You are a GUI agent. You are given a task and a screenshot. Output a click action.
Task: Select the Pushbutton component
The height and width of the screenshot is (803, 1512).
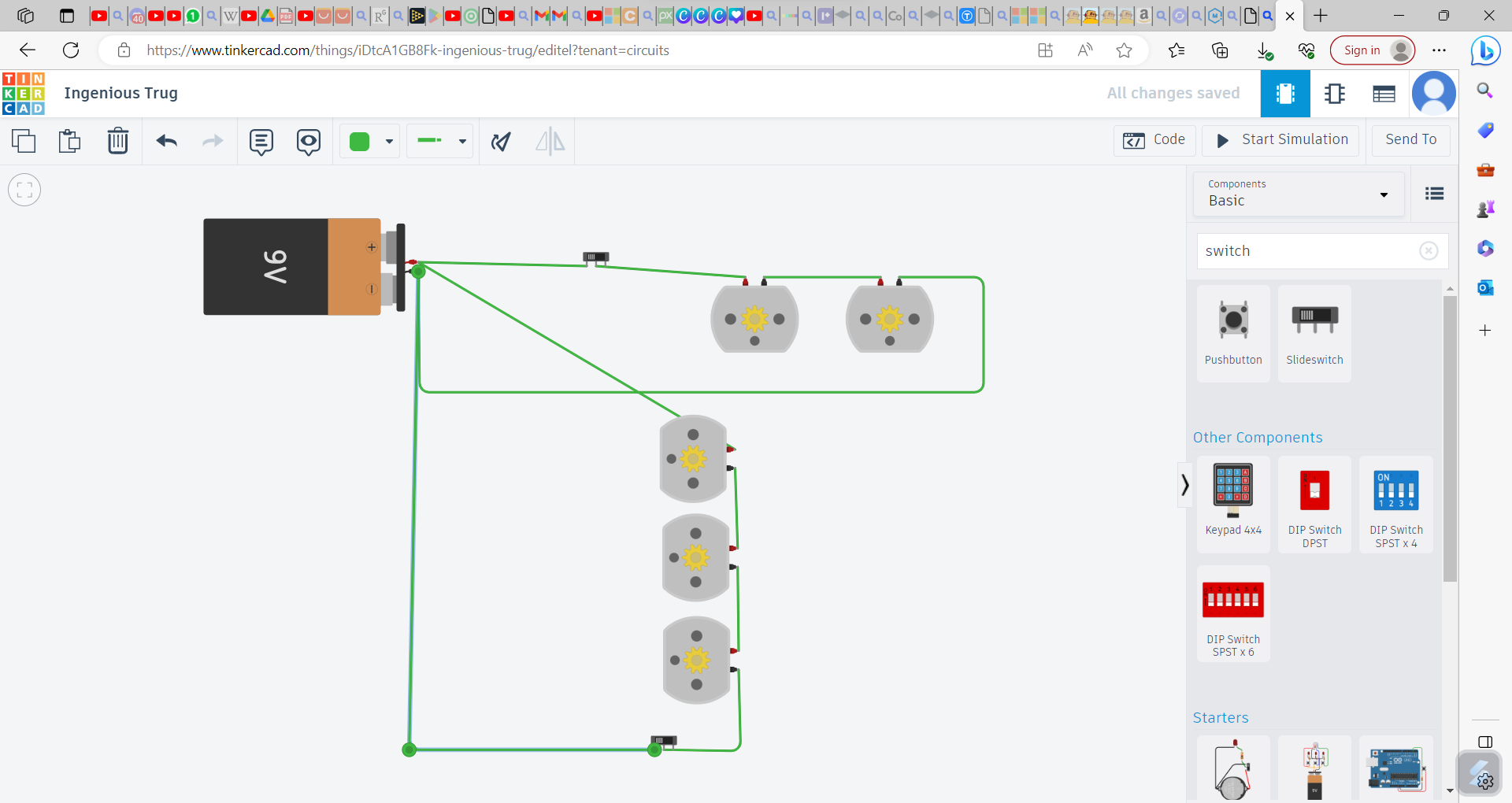coord(1233,334)
